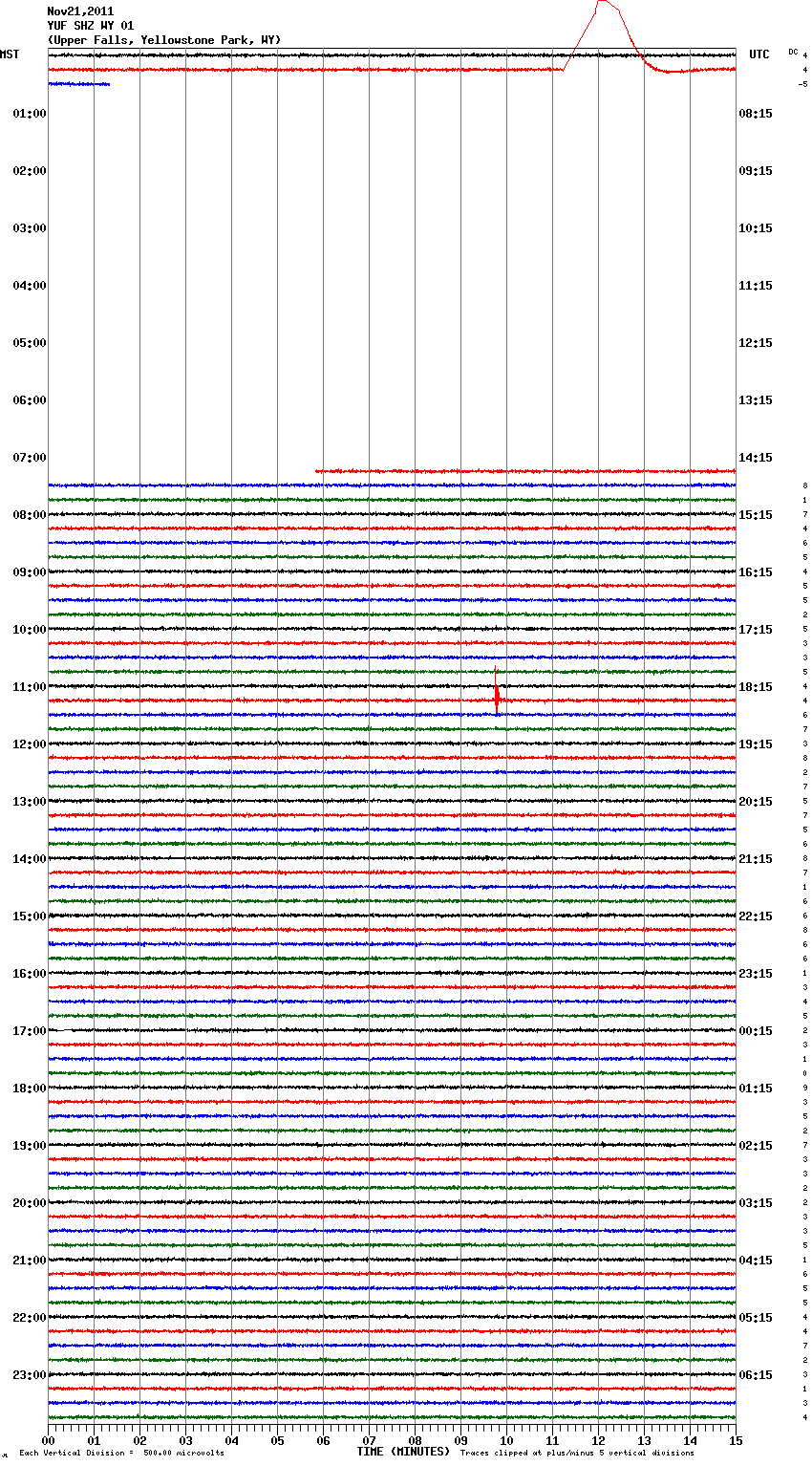Viewport: 812px width, 1466px height.
Task: Click the 01:15 UTC time label
Action: (x=756, y=1089)
